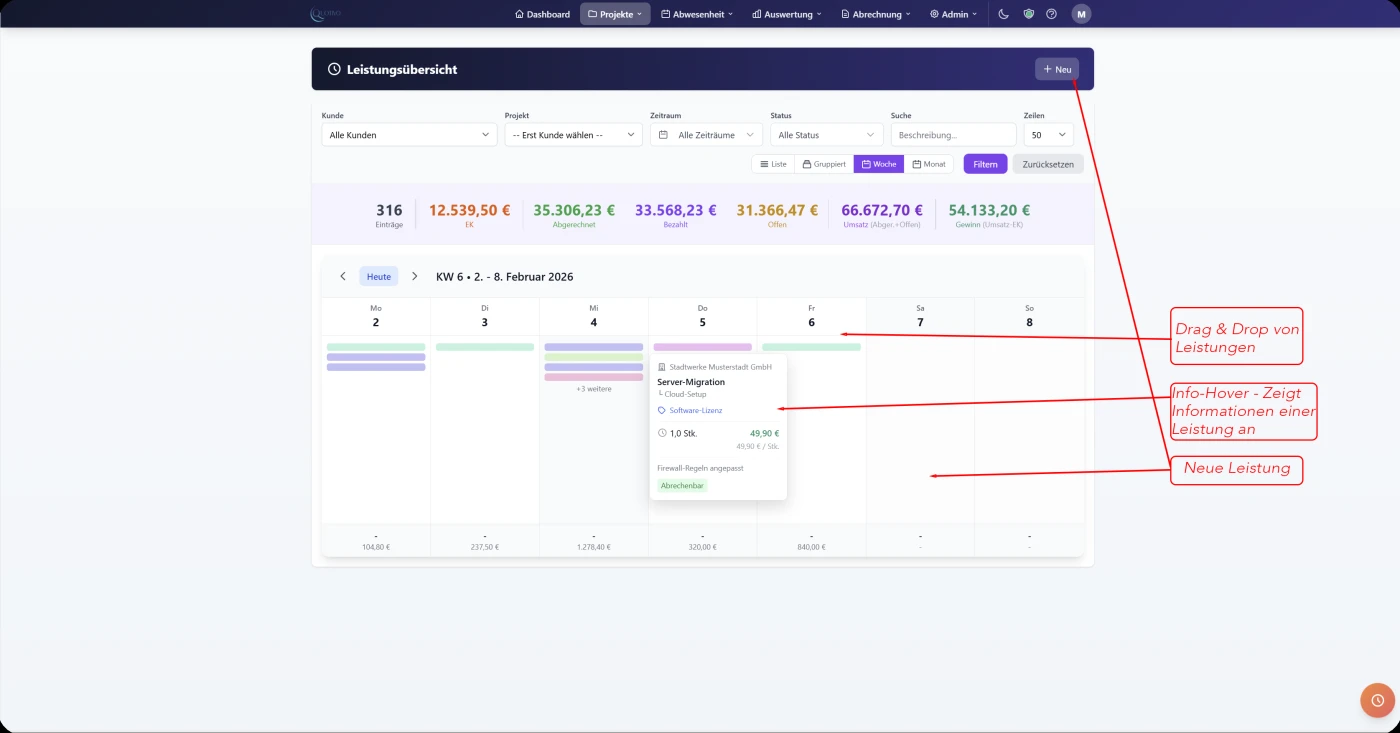Open the Auswertung menu
Screen dimensions: 1400x733
click(x=787, y=14)
